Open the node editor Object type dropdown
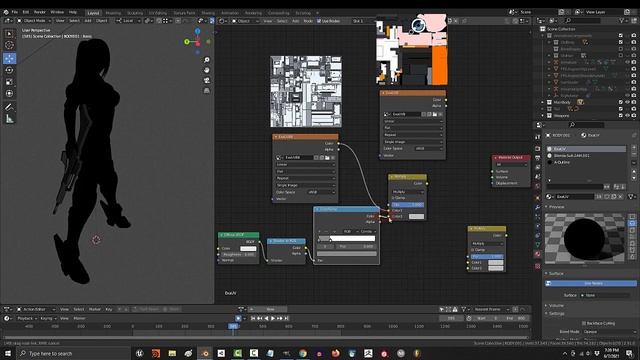The height and width of the screenshot is (360, 640). pyautogui.click(x=244, y=21)
